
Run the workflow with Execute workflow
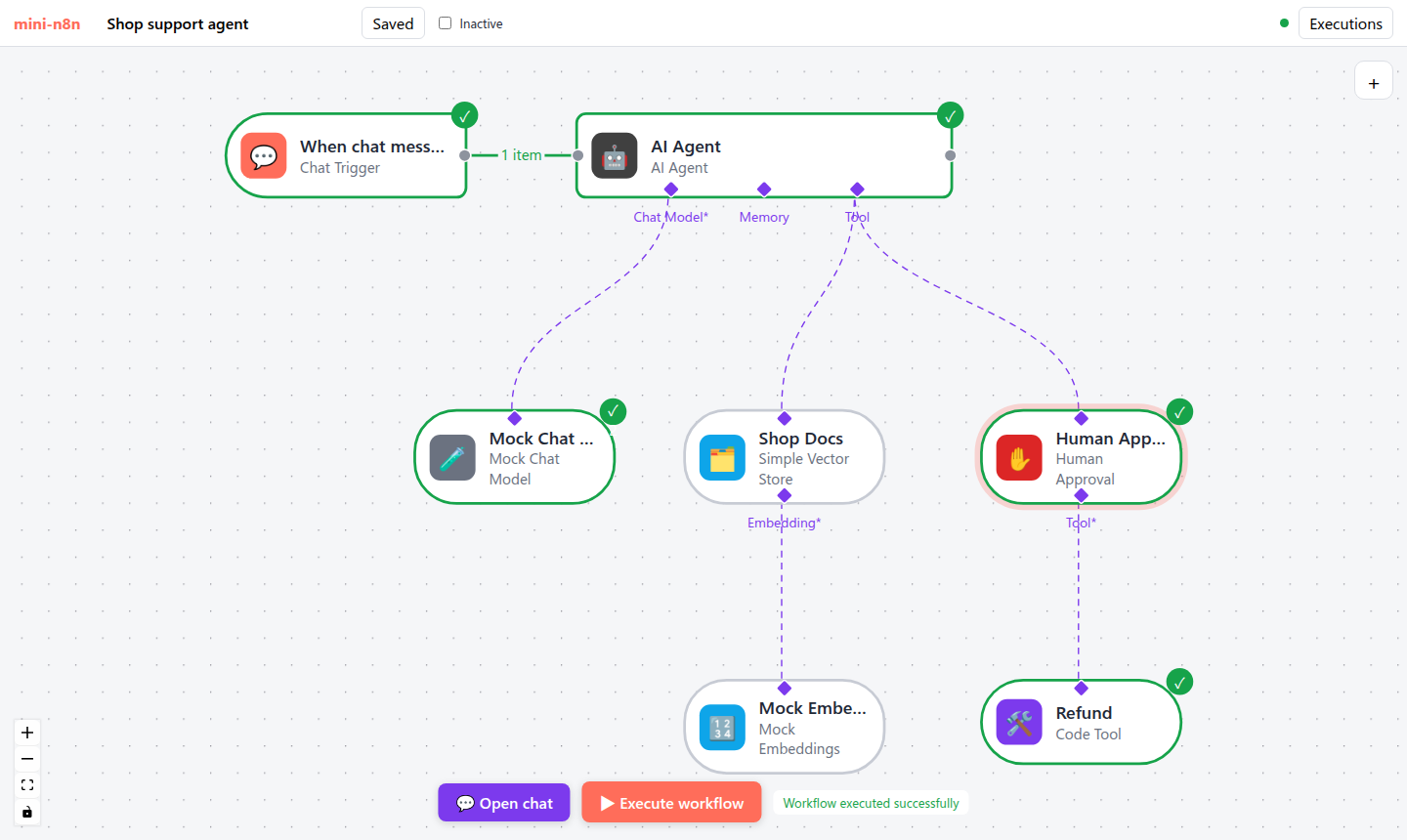[x=671, y=803]
